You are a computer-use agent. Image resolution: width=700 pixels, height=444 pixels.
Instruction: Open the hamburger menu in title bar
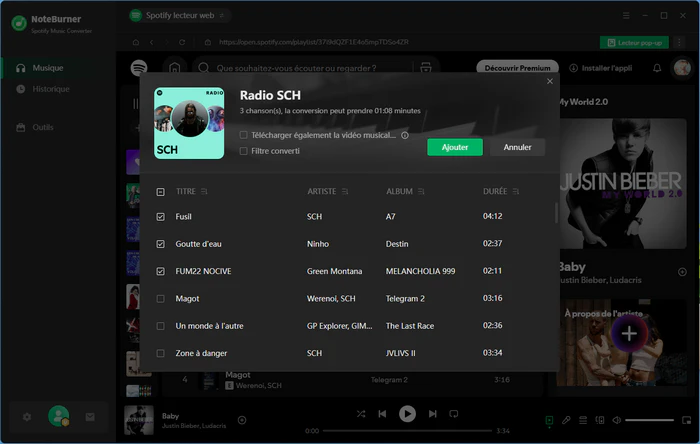[626, 16]
